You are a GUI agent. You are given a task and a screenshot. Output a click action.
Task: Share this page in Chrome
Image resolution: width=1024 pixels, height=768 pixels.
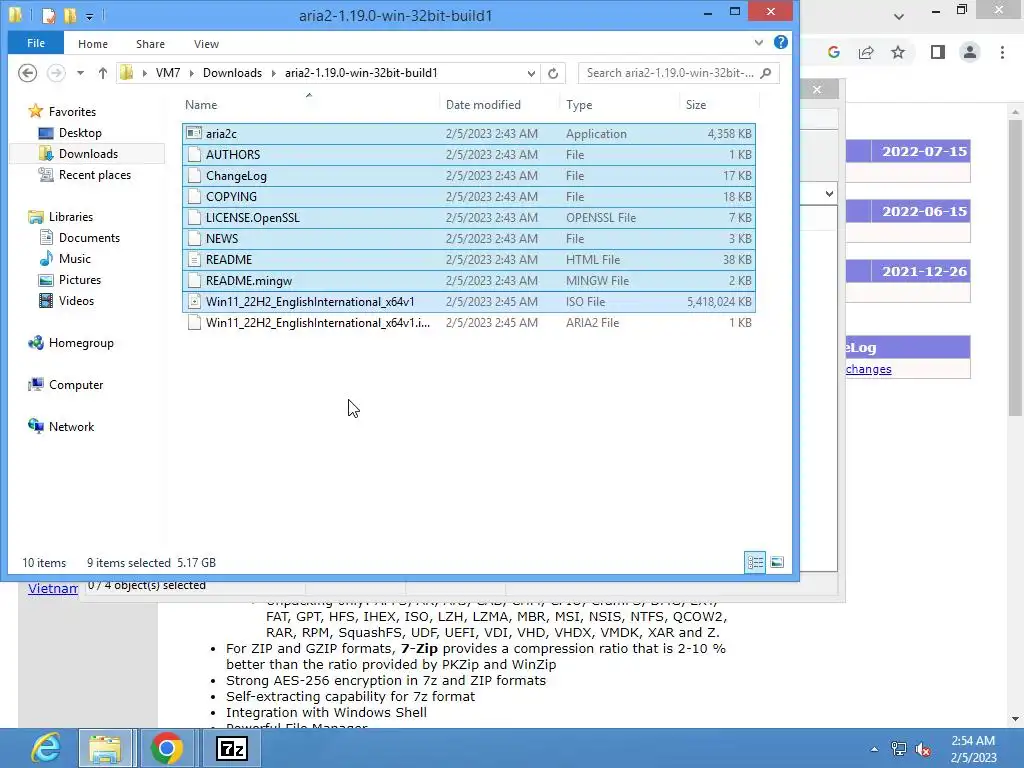point(866,52)
